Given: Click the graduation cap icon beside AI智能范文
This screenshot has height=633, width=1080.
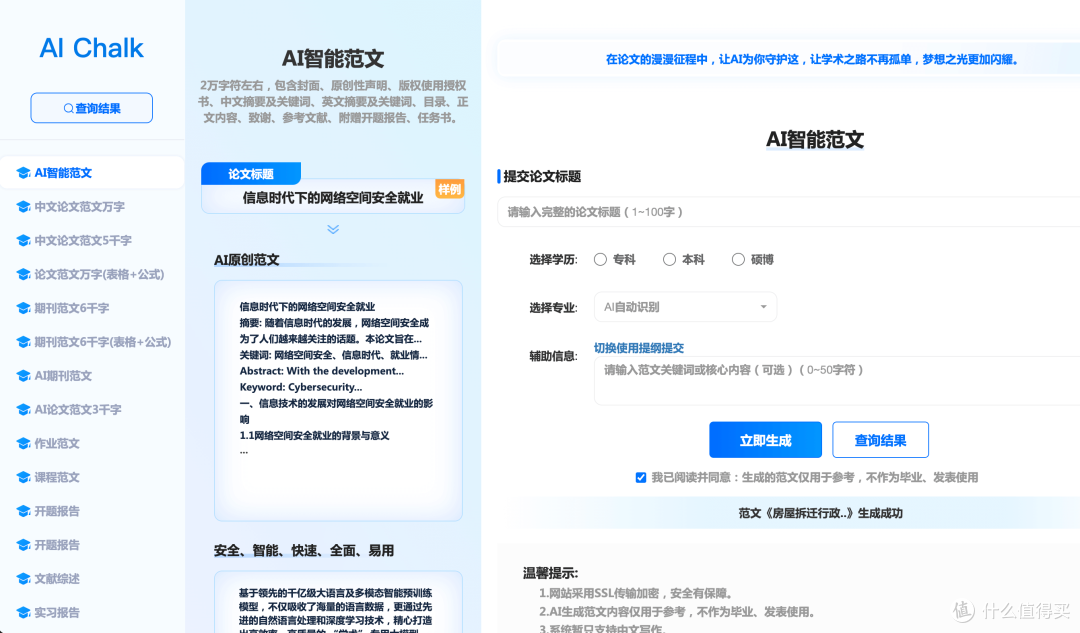Looking at the screenshot, I should pos(23,173).
